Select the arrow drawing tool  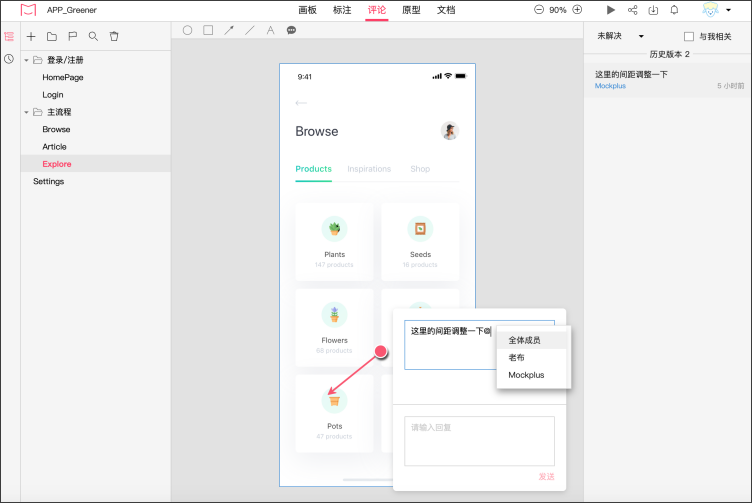(229, 30)
